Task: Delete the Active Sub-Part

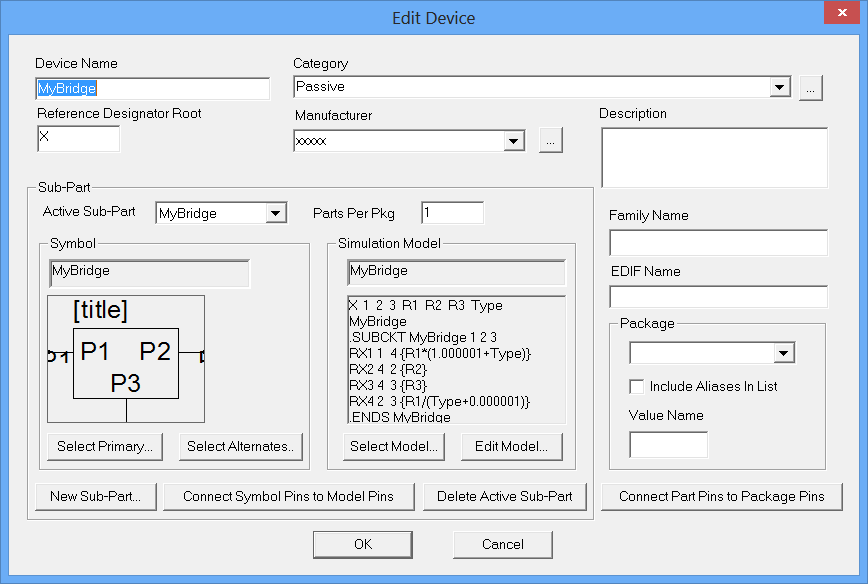Action: tap(504, 496)
